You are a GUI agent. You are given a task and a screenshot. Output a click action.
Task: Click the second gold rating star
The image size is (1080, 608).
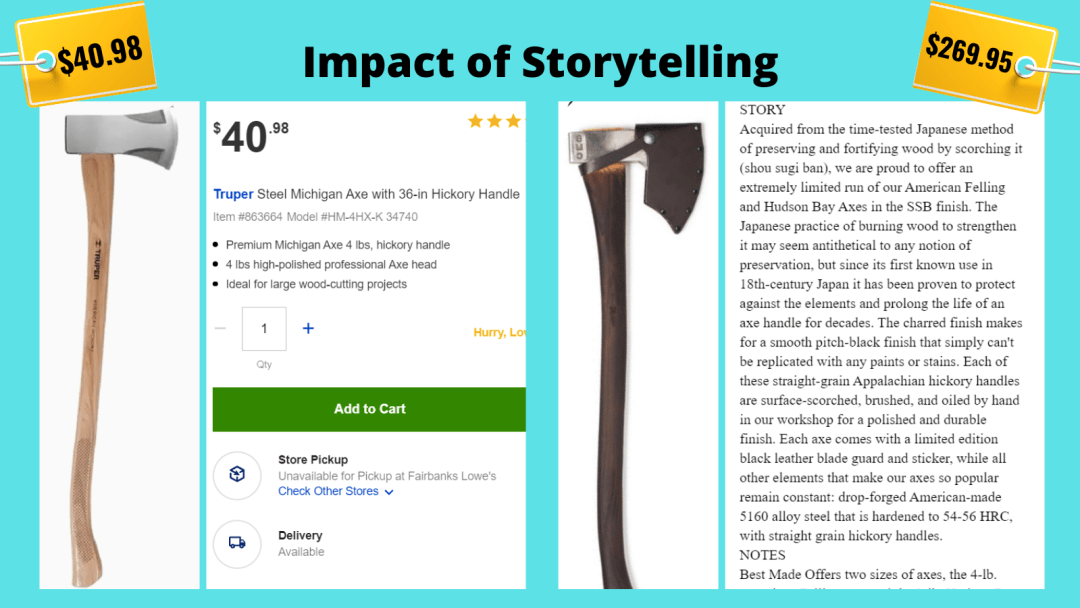(495, 121)
